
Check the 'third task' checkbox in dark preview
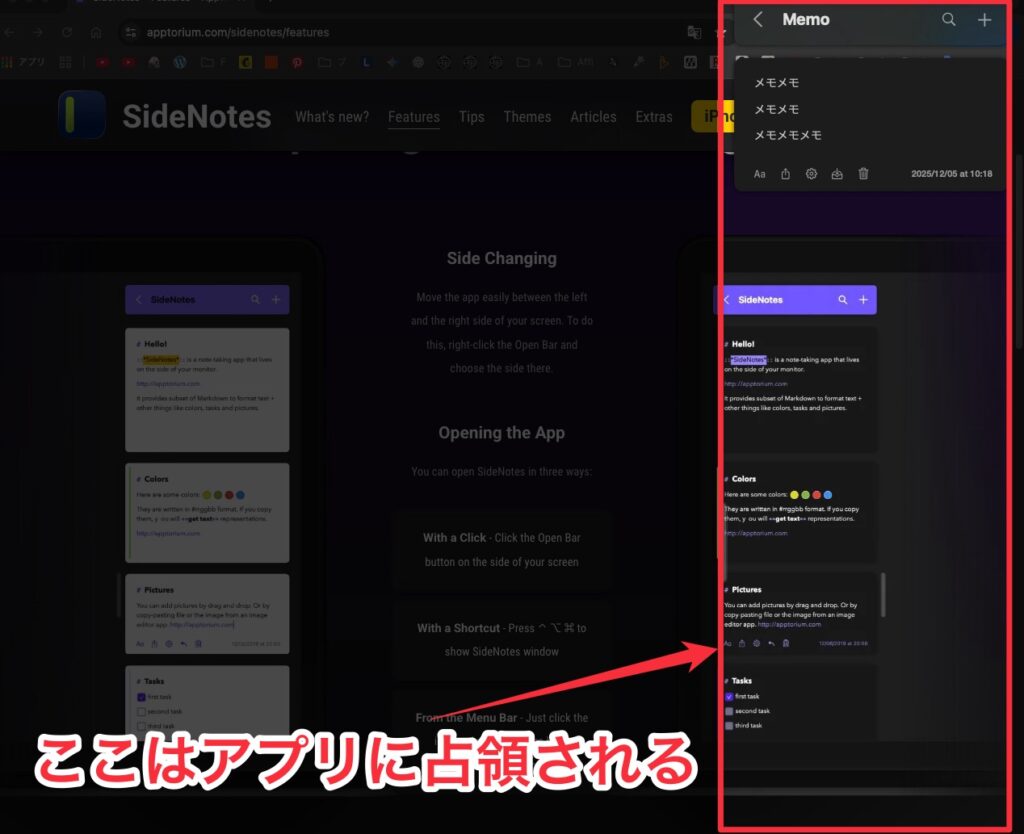[x=729, y=726]
